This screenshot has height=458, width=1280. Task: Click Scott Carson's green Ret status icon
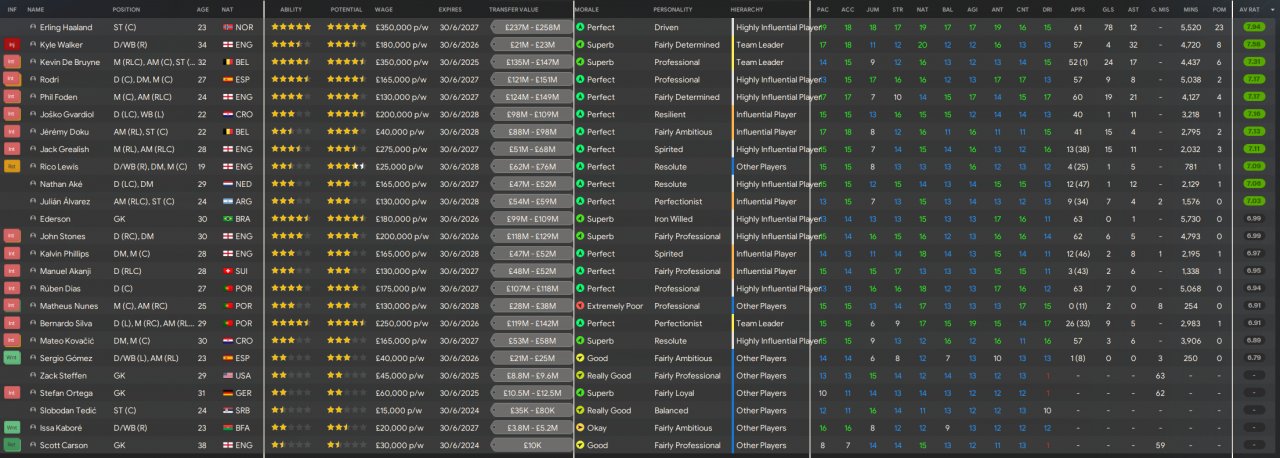[12, 445]
